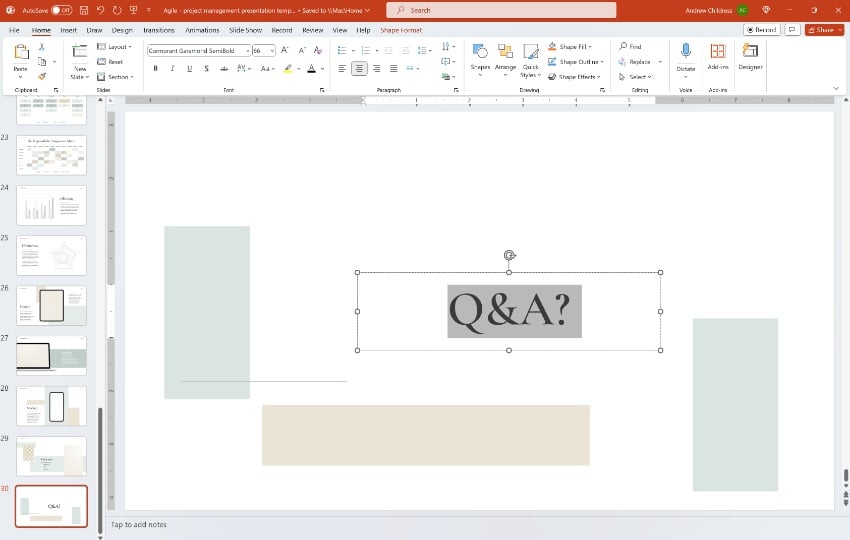Switch to the Transitions tab
This screenshot has width=850, height=540.
click(x=159, y=30)
